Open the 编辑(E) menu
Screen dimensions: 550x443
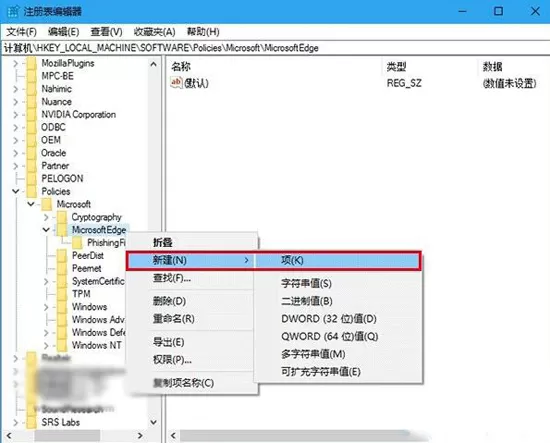pyautogui.click(x=63, y=32)
